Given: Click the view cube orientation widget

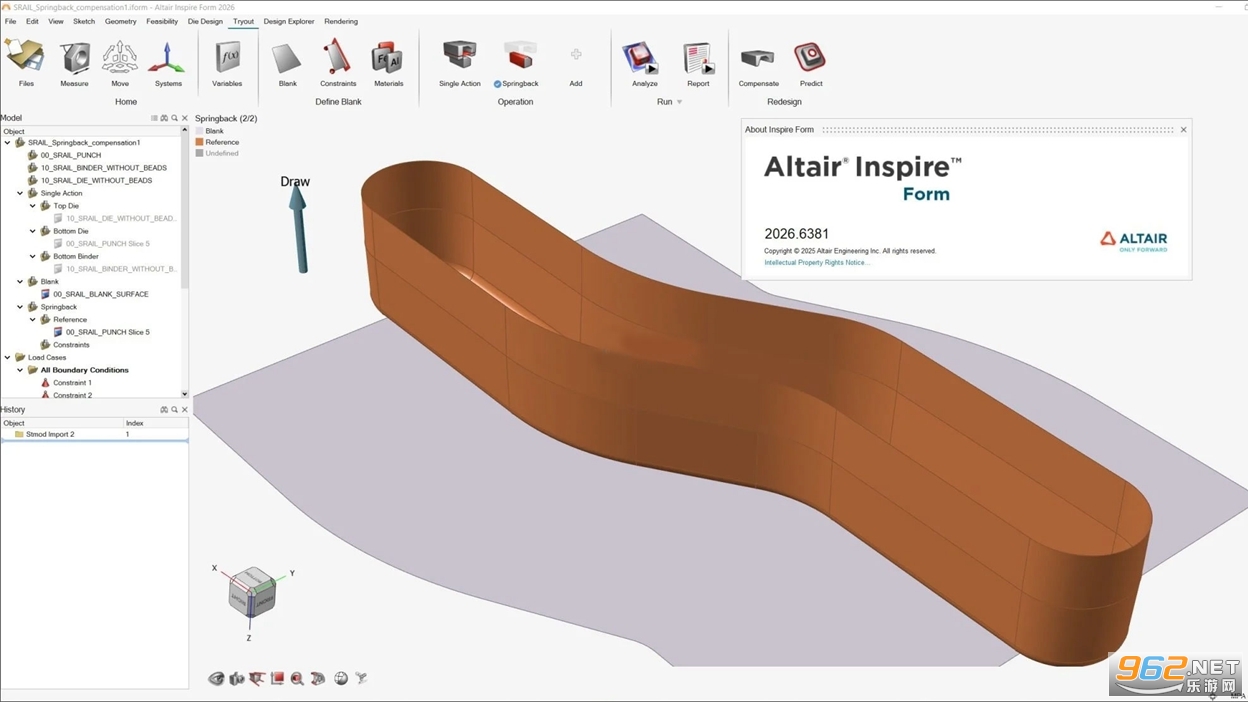Looking at the screenshot, I should click(251, 592).
